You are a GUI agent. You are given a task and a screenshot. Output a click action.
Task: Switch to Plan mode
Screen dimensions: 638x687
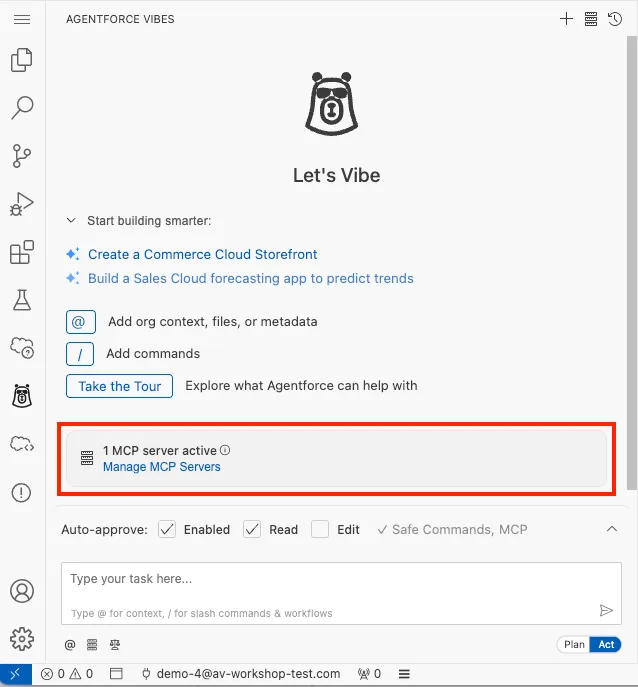(574, 645)
